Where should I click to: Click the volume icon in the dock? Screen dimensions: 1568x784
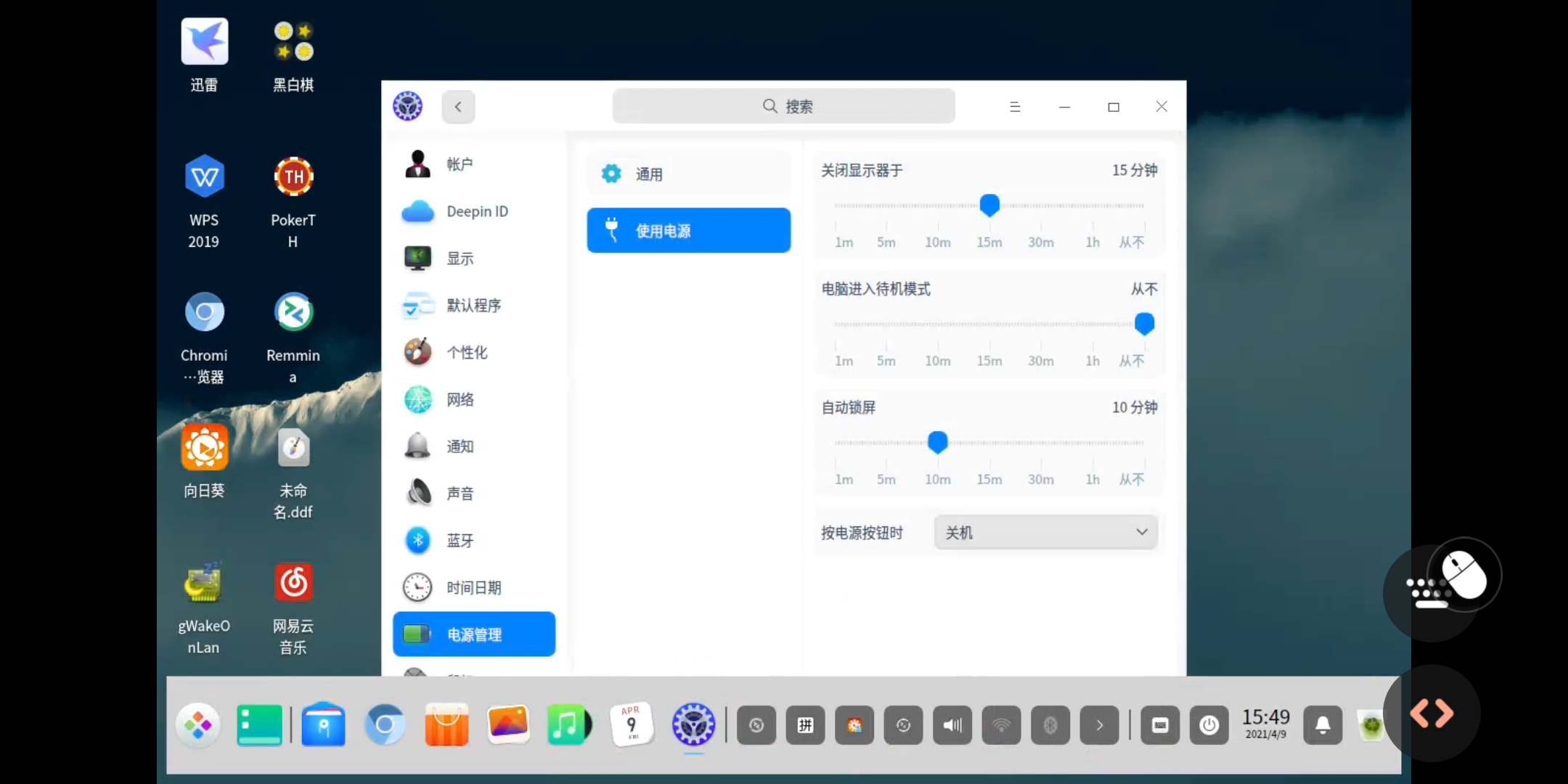pos(952,724)
